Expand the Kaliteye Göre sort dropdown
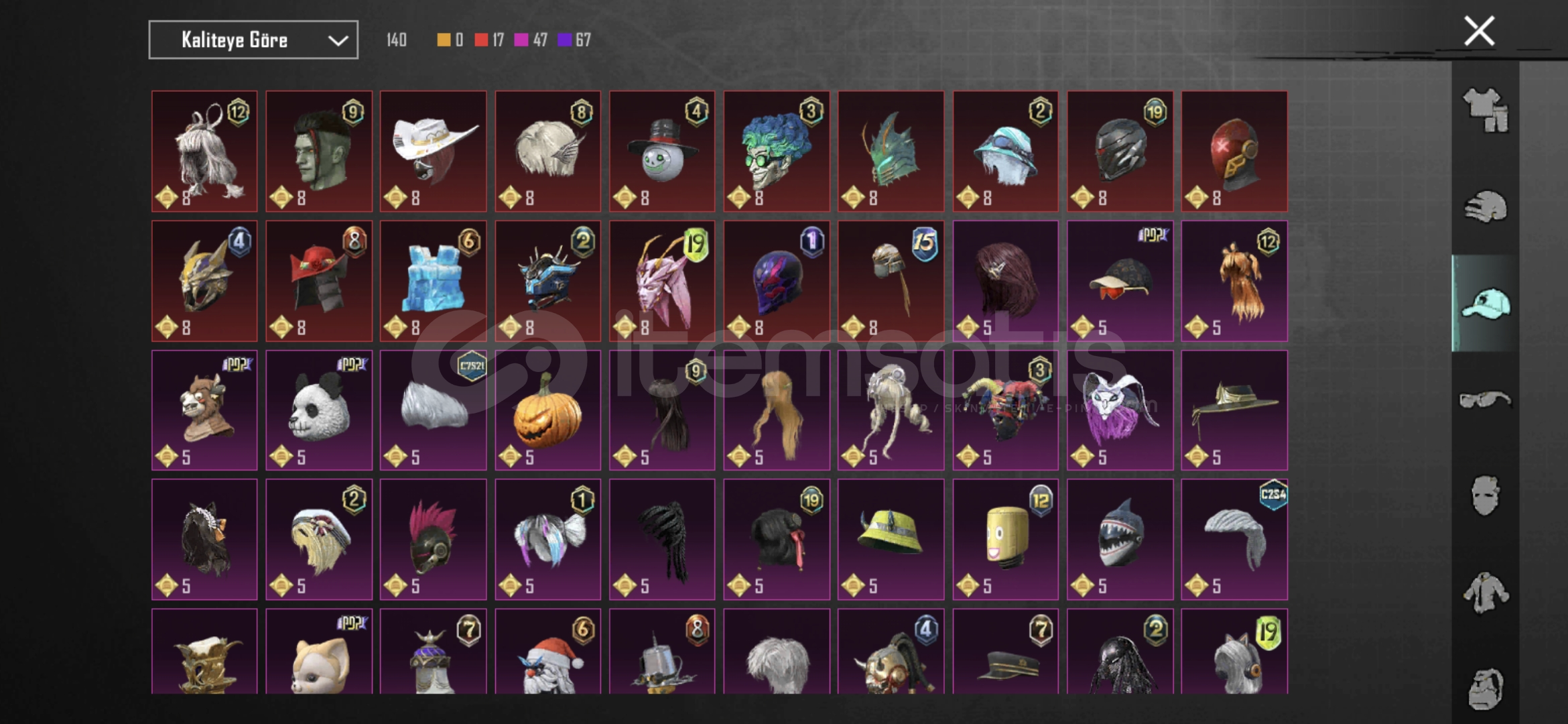This screenshot has width=1568, height=724. 253,40
